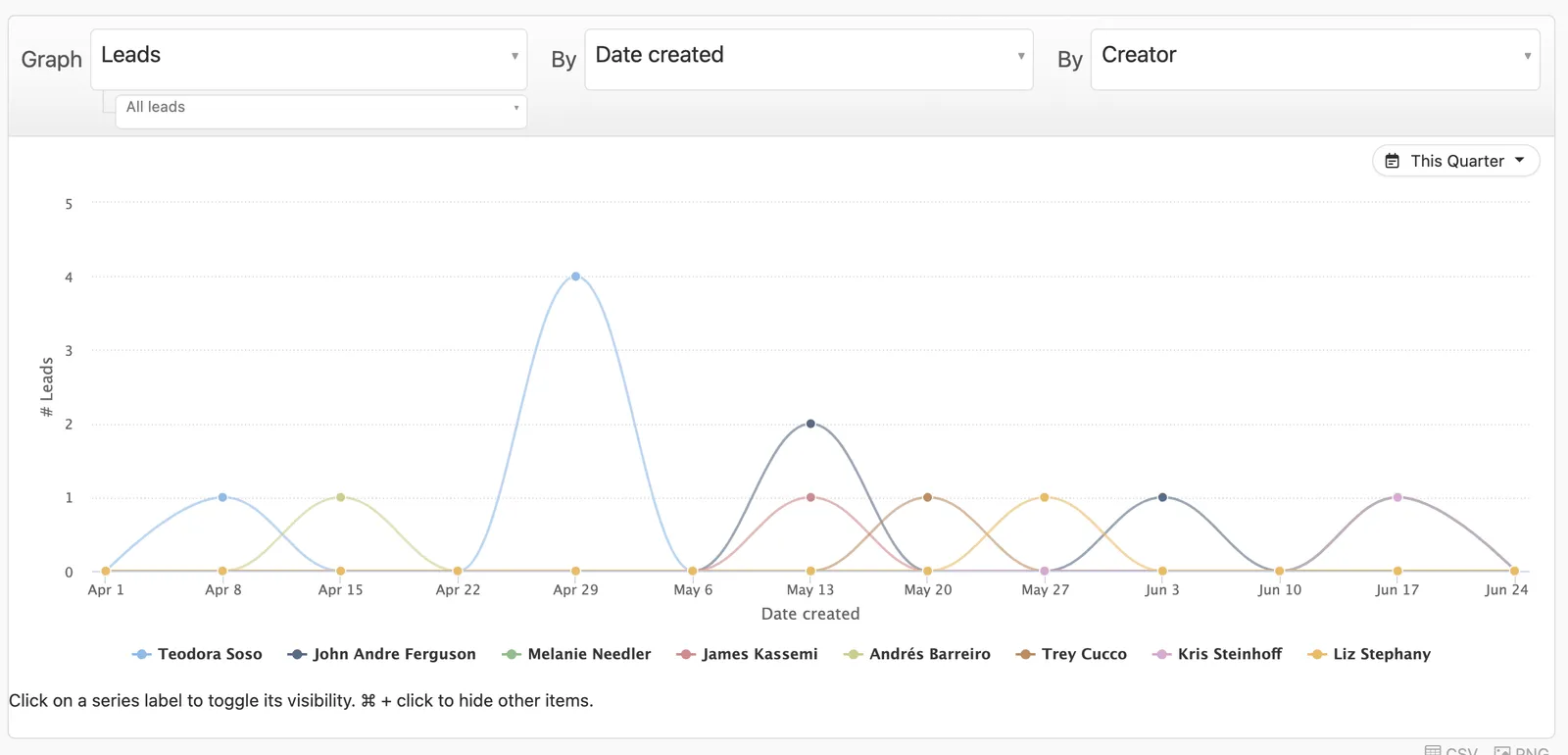Toggle James Kassemi series visibility

pyautogui.click(x=747, y=654)
